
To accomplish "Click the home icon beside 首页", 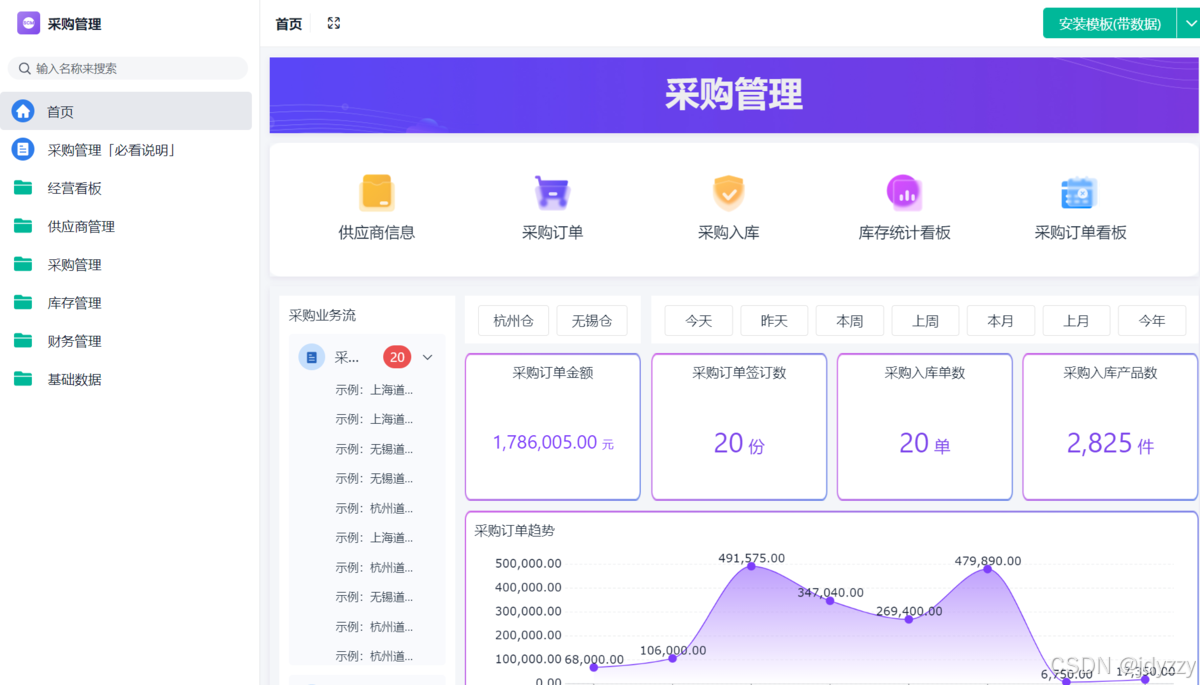I will [23, 111].
